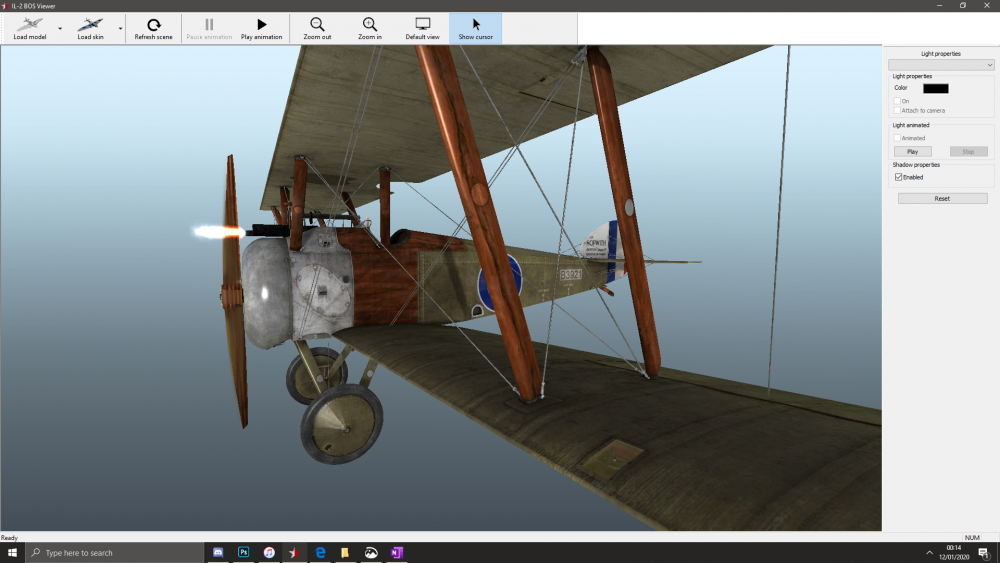Open the Light properties combo box
This screenshot has height=563, width=1000.
pyautogui.click(x=940, y=65)
